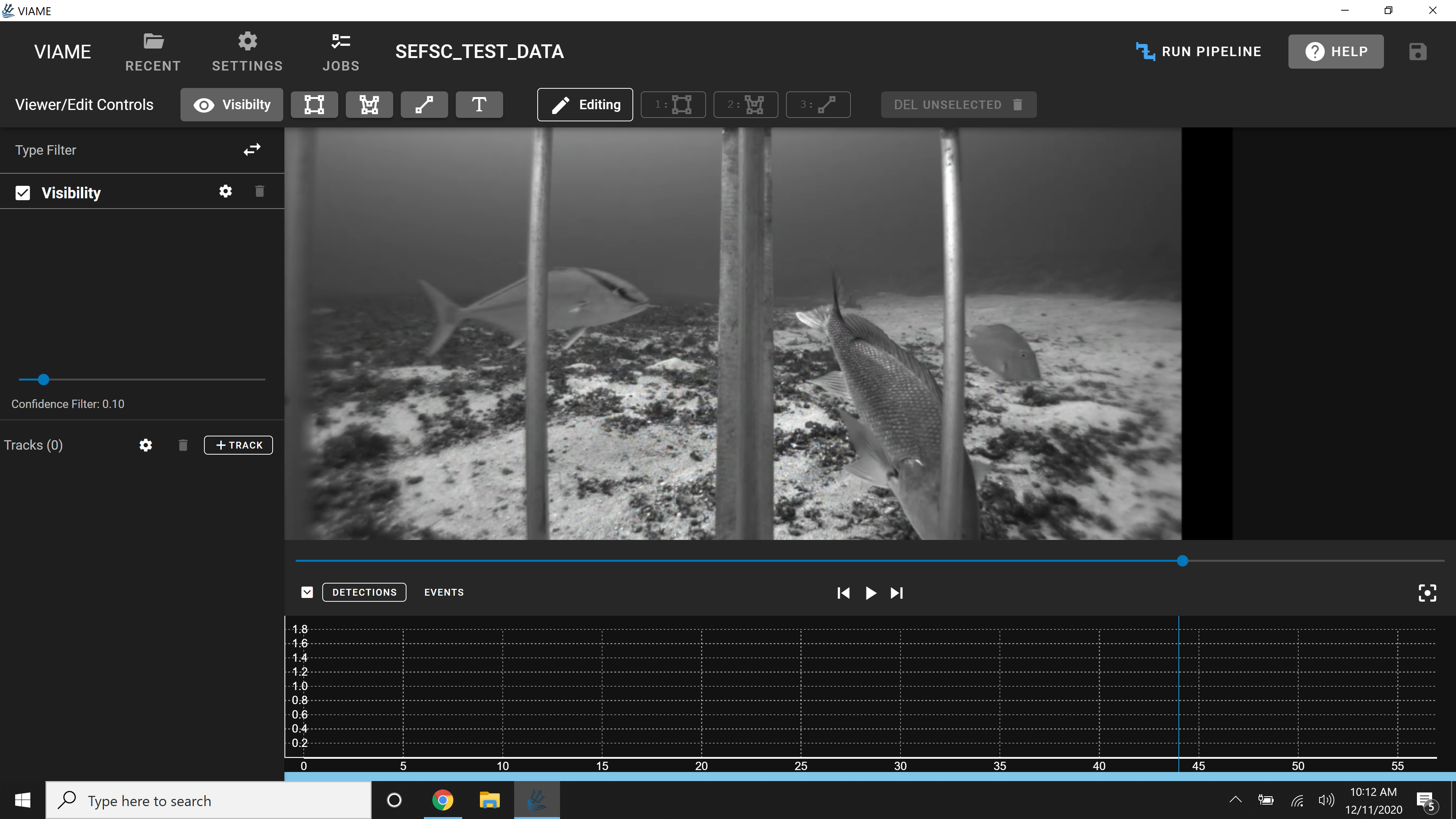The height and width of the screenshot is (819, 1456).
Task: Click the Windows search box
Action: [208, 800]
